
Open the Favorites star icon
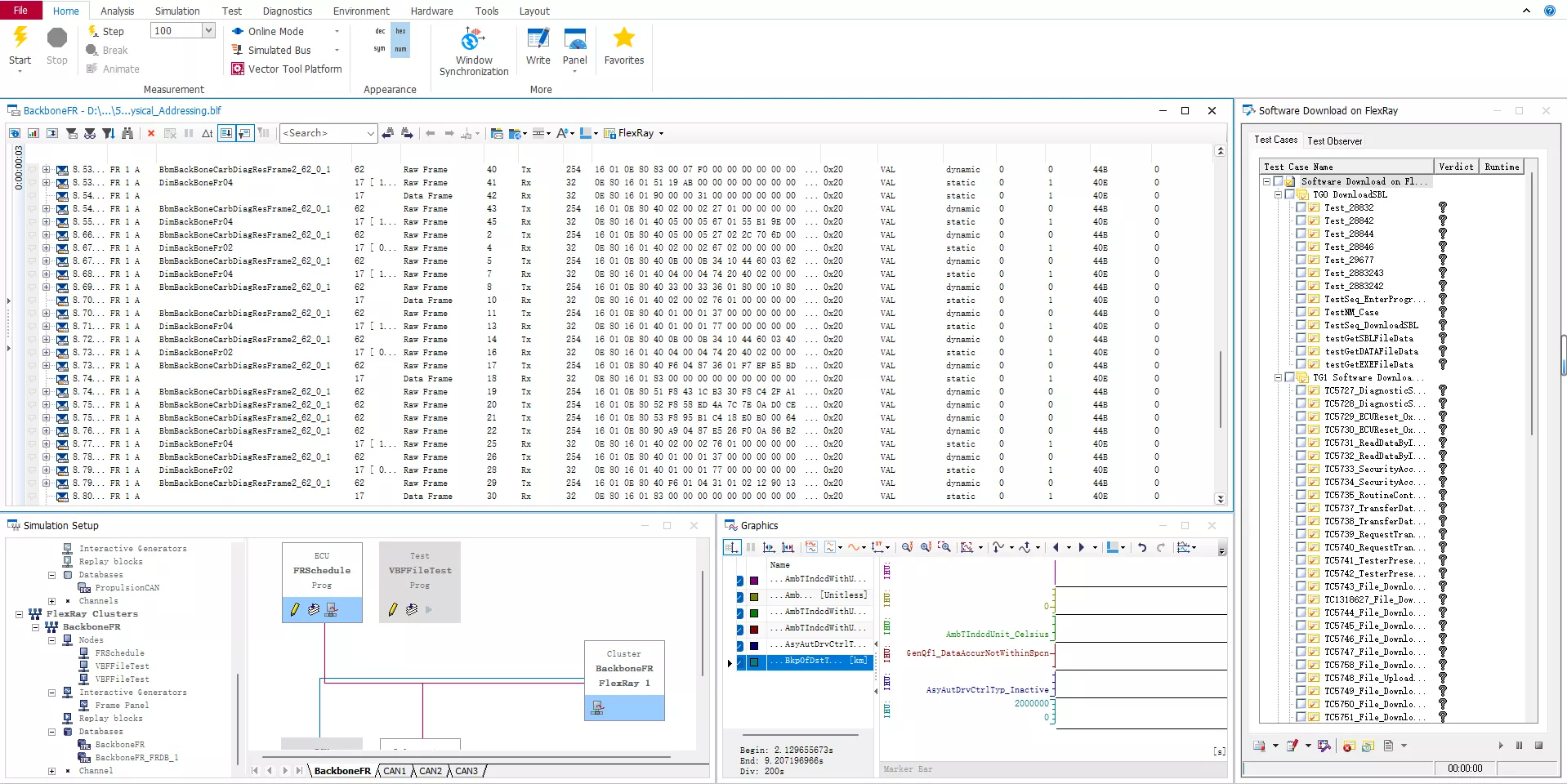pyautogui.click(x=624, y=38)
